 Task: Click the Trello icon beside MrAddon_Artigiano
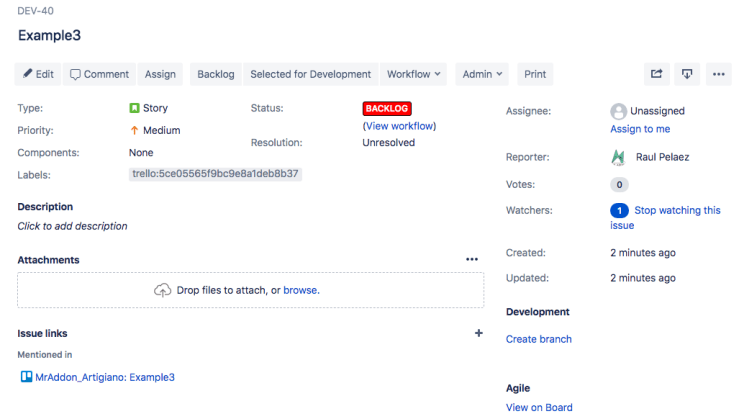[x=26, y=377]
